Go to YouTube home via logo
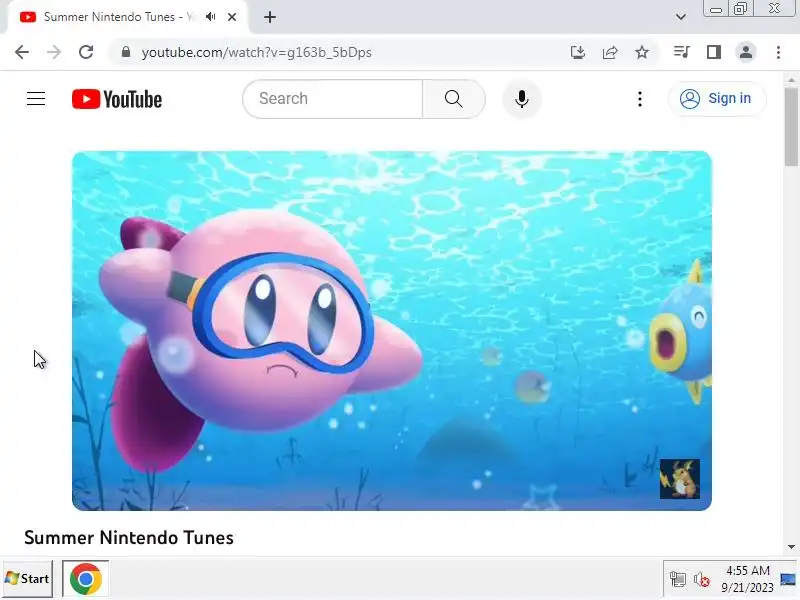Screen dimensions: 800x600 [117, 99]
